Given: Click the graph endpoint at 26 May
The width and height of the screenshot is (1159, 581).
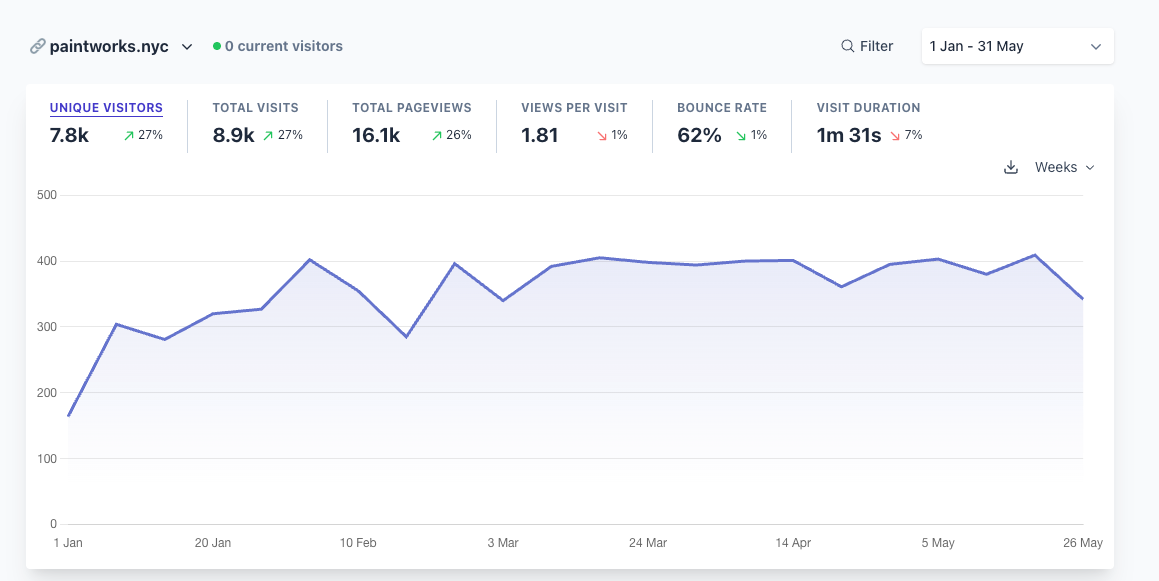Looking at the screenshot, I should (x=1083, y=299).
